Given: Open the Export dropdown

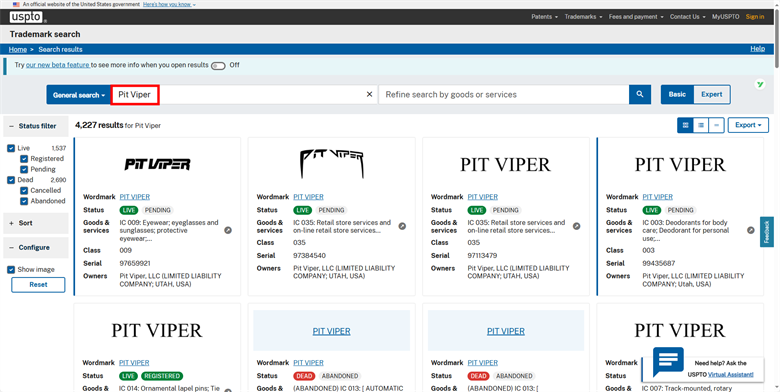Looking at the screenshot, I should 748,125.
